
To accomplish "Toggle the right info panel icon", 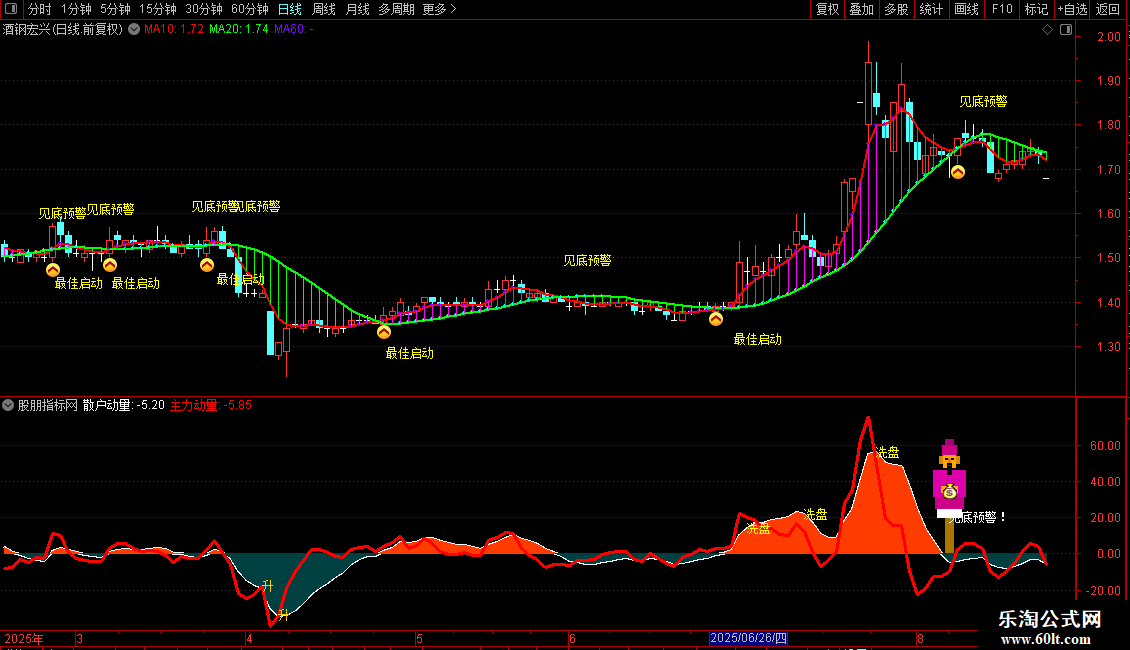I will [x=1066, y=30].
